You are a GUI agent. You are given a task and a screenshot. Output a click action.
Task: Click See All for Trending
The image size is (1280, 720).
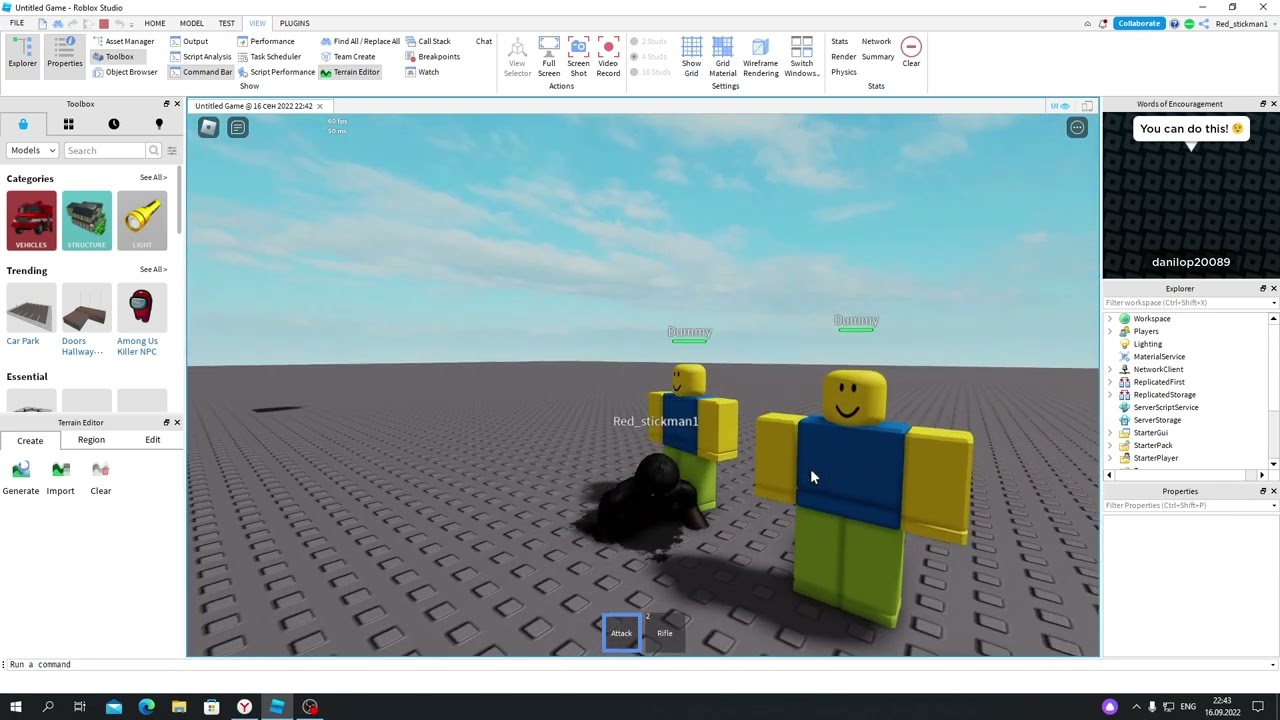[153, 269]
